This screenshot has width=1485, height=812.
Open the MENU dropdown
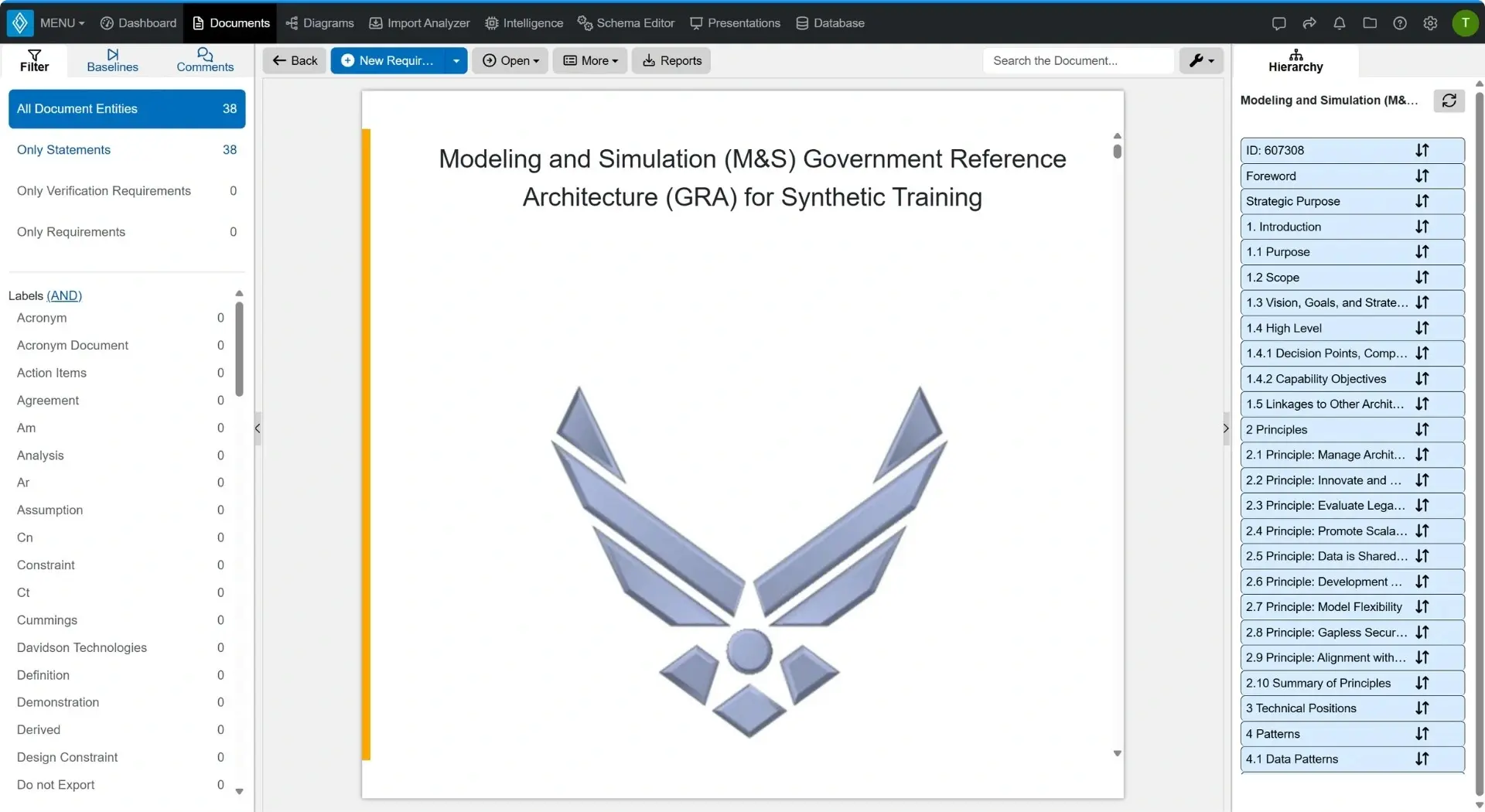62,23
